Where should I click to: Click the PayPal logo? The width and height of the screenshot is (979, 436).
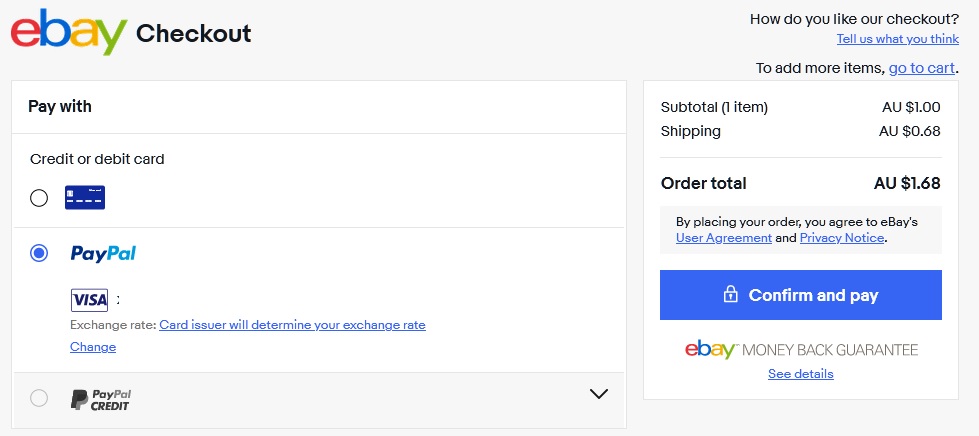pyautogui.click(x=103, y=254)
